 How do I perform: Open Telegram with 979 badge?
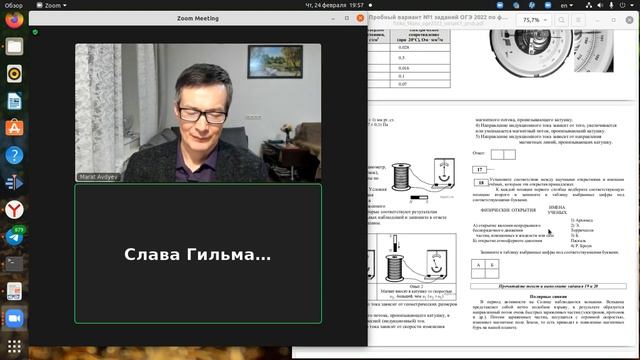tap(14, 237)
